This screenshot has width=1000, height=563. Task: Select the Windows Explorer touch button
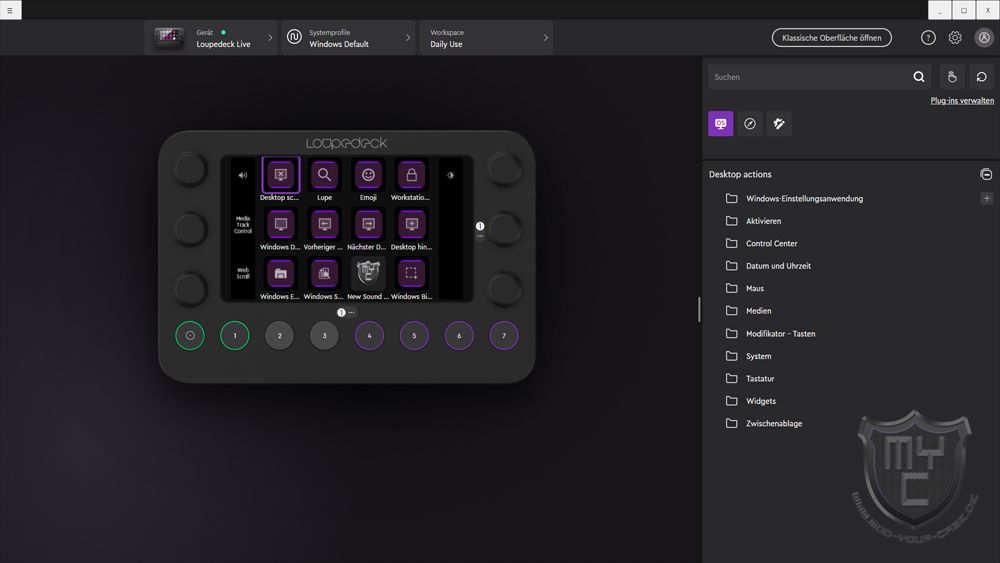click(281, 274)
